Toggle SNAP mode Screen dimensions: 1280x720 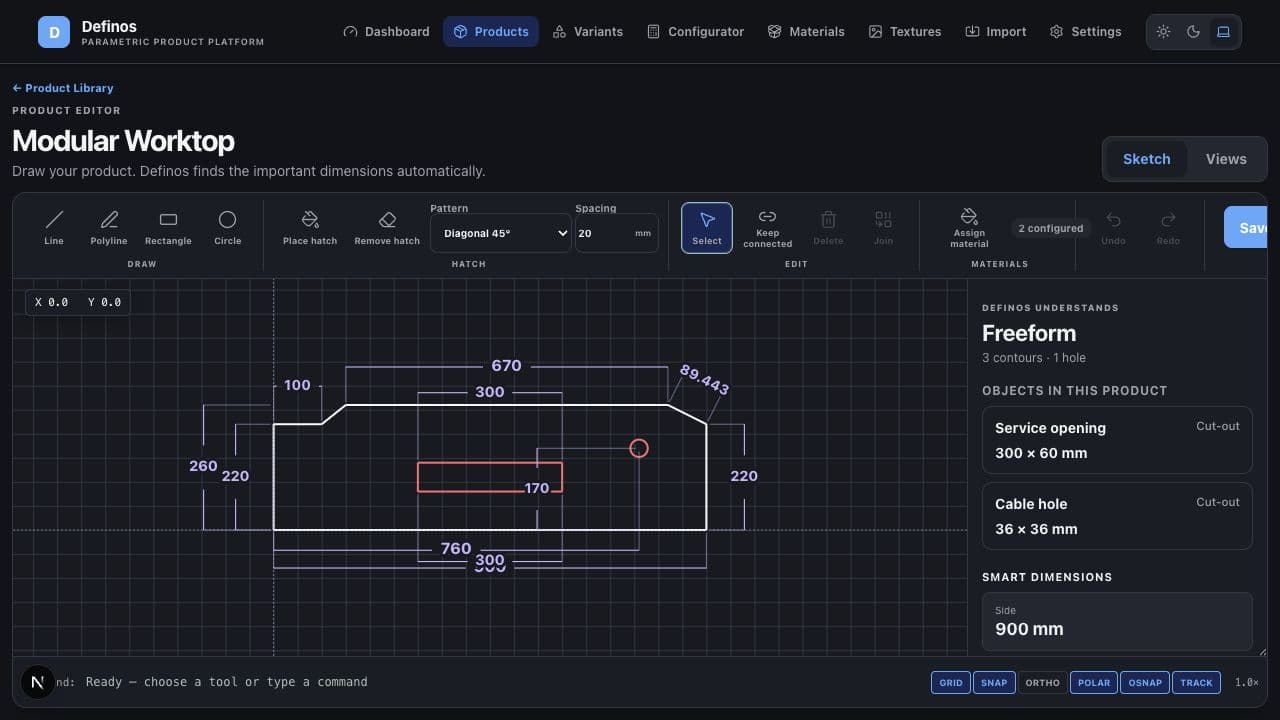pos(994,682)
